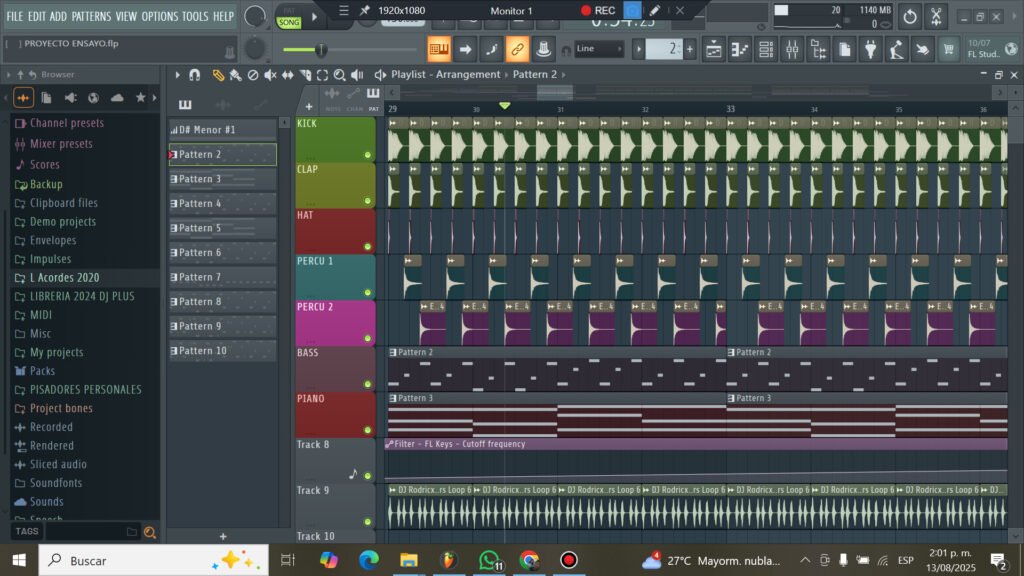The image size is (1024, 576).
Task: Select the Draw pencil tool in playlist toolbar
Action: (x=218, y=75)
